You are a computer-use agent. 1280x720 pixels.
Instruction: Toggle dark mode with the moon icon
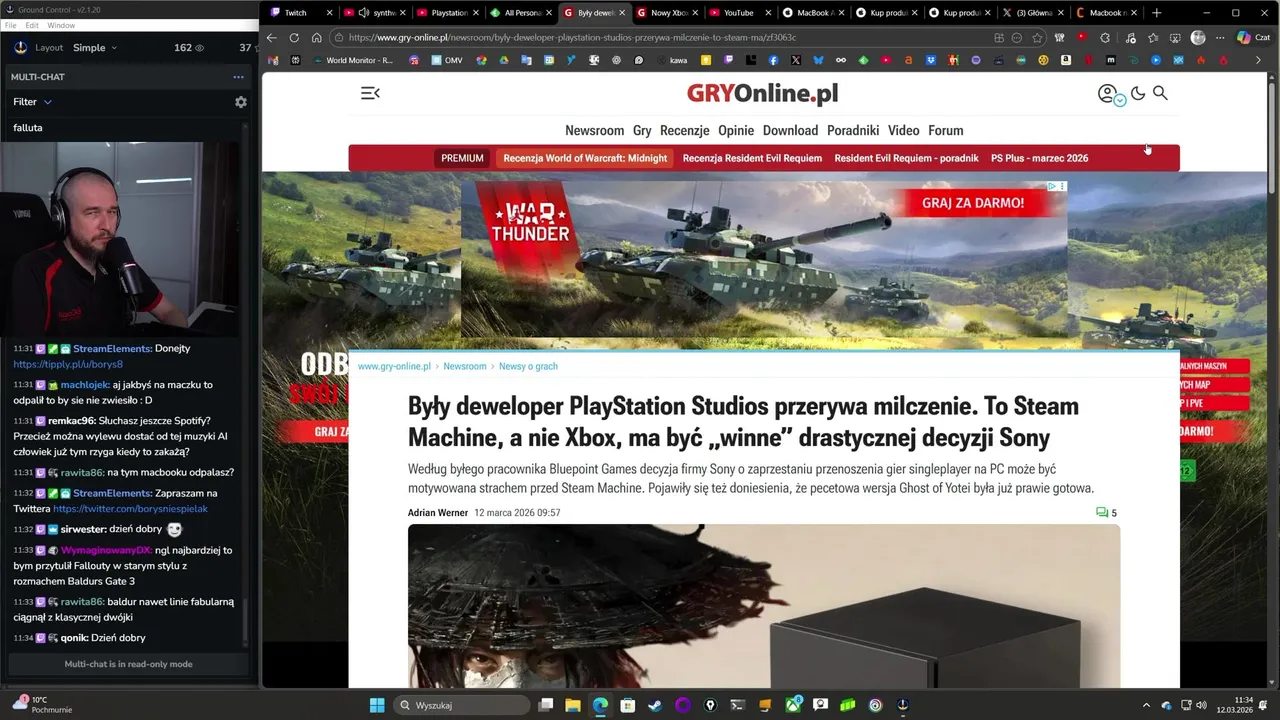click(x=1138, y=93)
